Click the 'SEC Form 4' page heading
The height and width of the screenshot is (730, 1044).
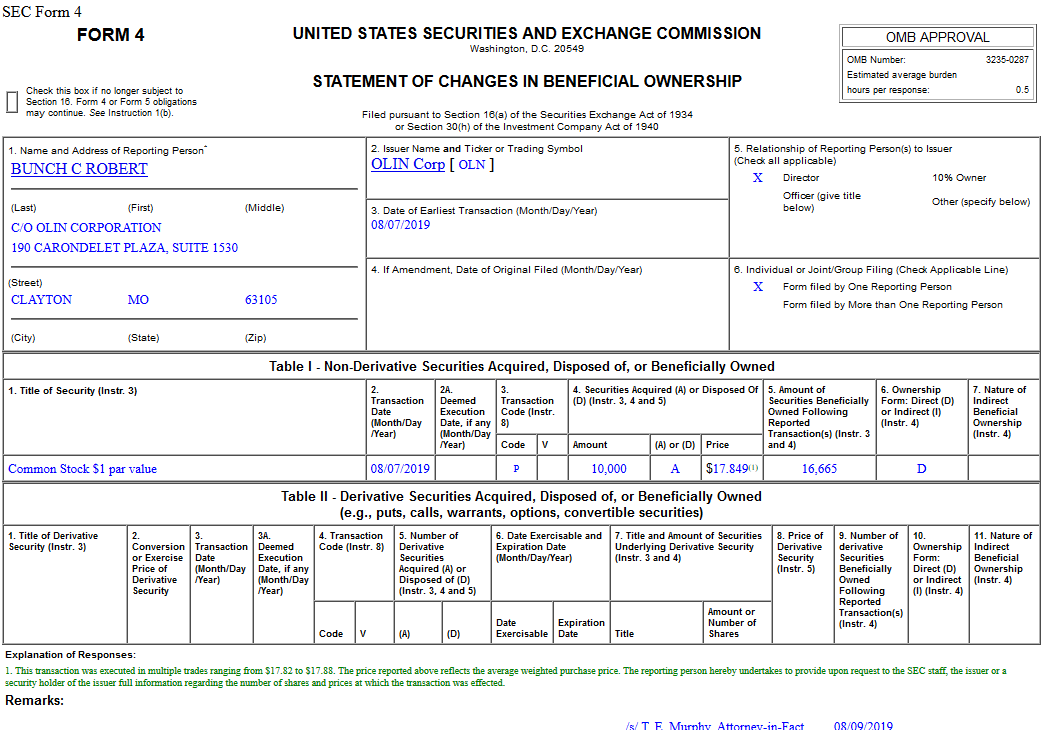pos(42,12)
